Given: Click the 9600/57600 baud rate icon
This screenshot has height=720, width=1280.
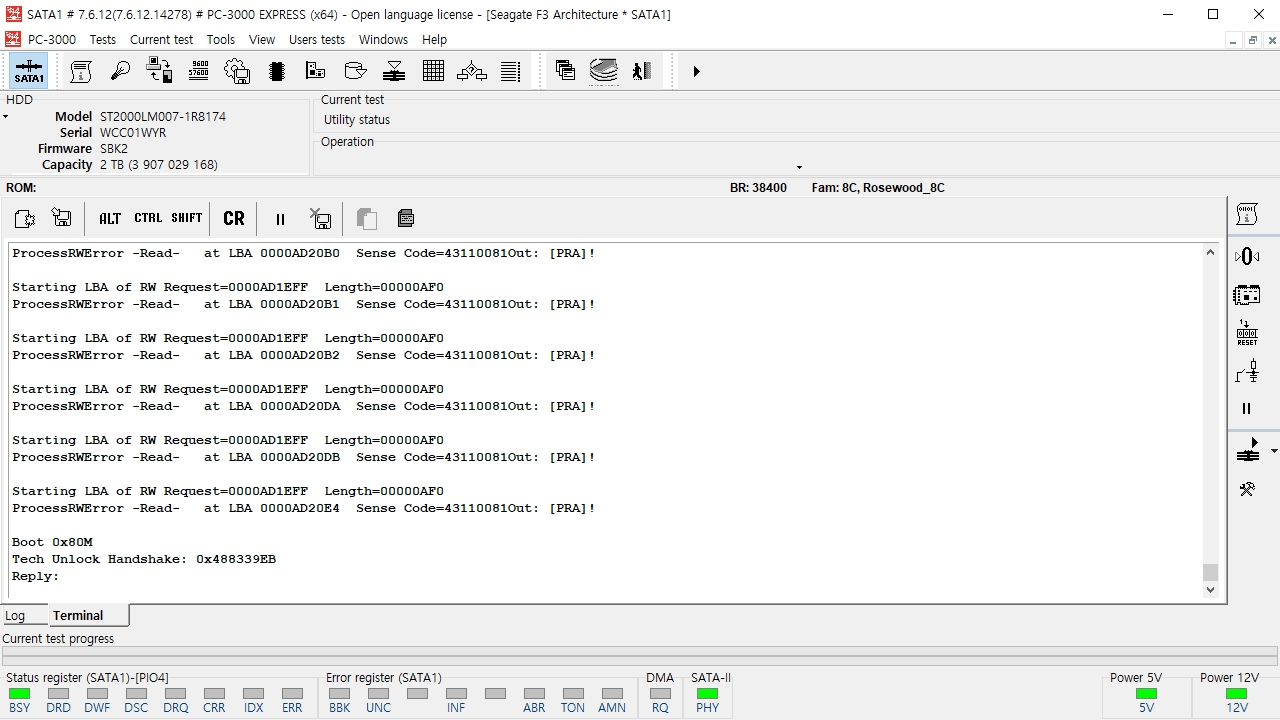Looking at the screenshot, I should pos(198,71).
